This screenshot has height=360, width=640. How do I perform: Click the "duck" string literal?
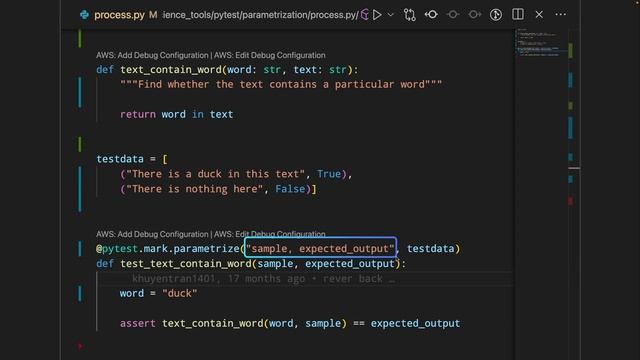click(180, 293)
